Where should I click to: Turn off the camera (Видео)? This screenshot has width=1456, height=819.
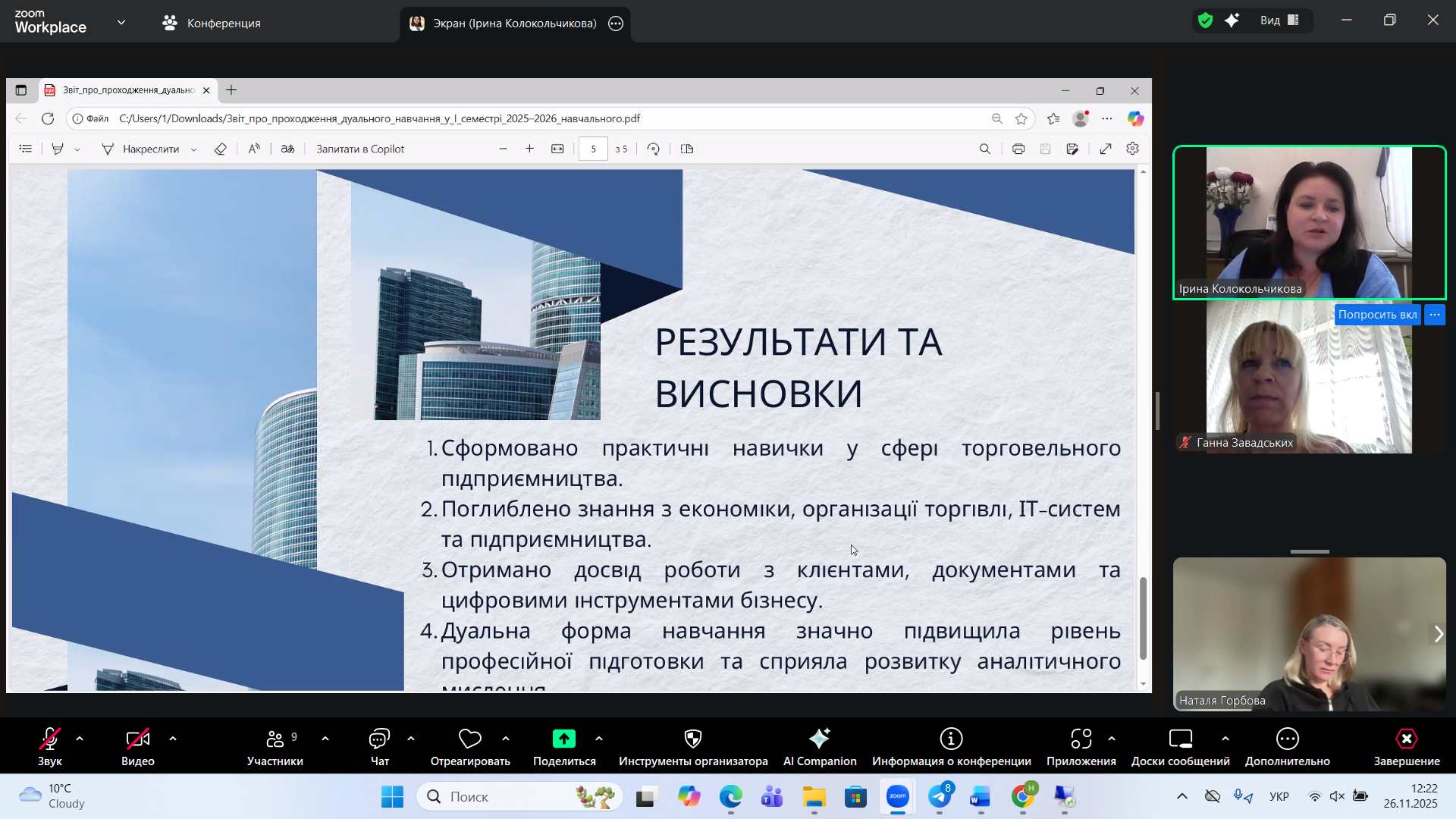pyautogui.click(x=137, y=746)
